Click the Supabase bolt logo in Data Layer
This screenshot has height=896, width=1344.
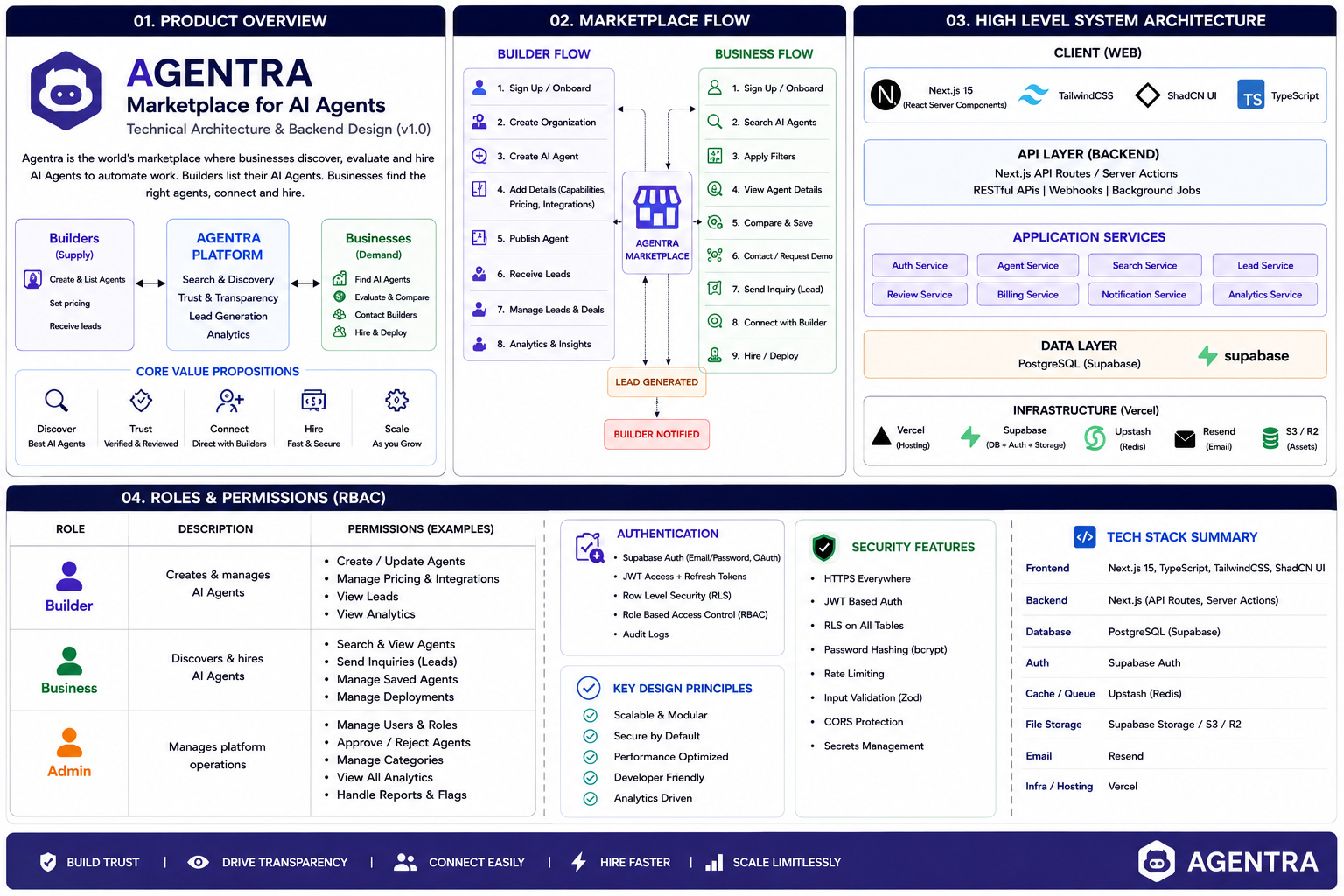1207,355
